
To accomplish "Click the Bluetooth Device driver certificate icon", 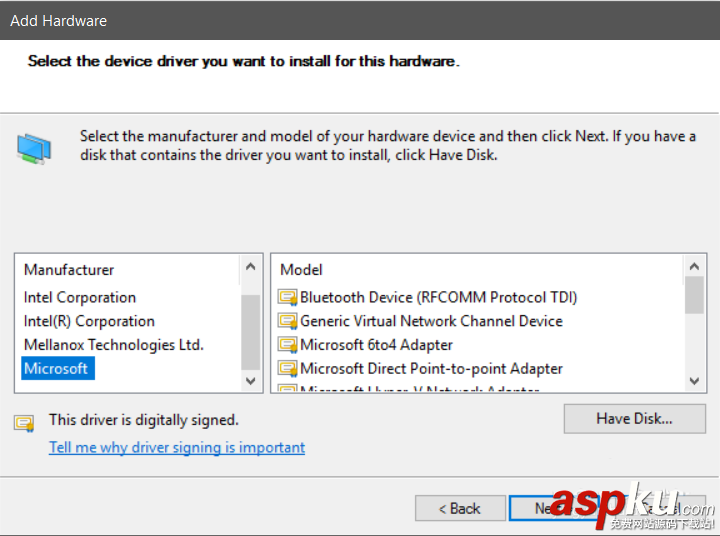I will point(288,297).
